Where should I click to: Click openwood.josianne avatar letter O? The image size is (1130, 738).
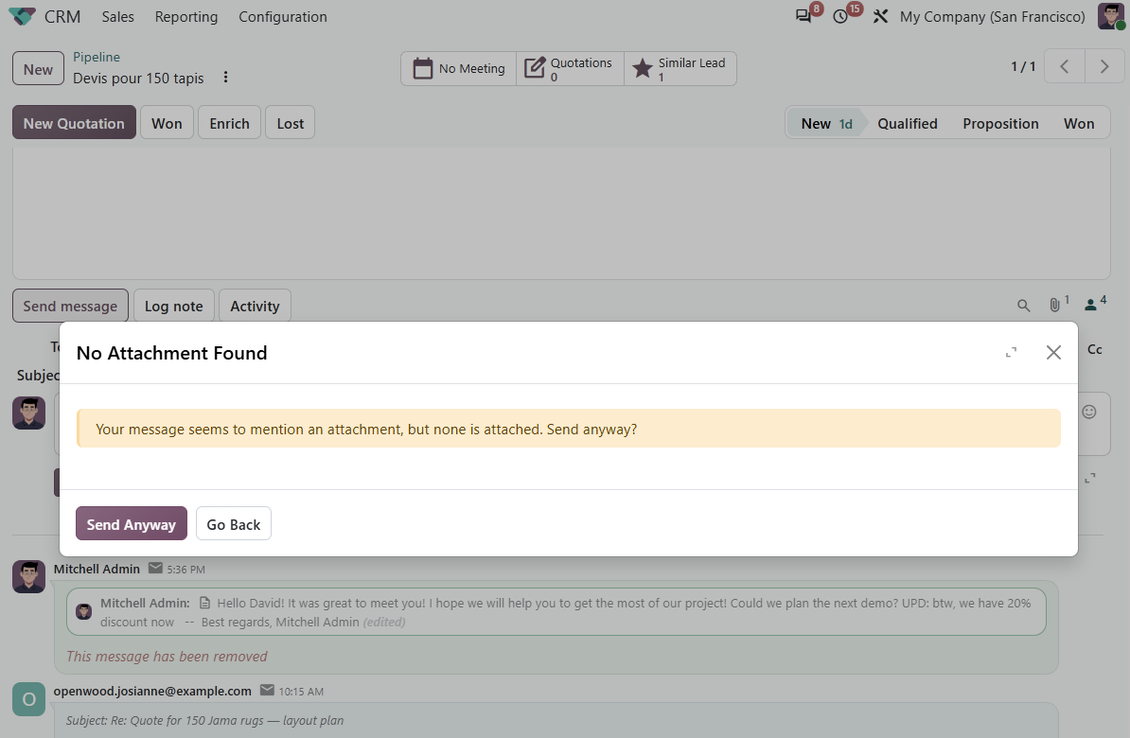click(x=29, y=699)
